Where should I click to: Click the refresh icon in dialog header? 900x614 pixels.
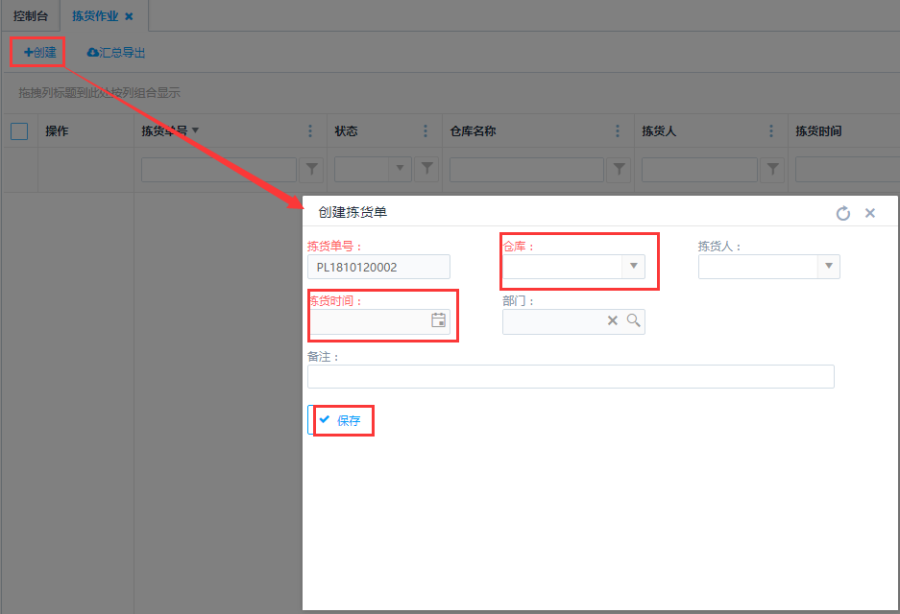[843, 213]
